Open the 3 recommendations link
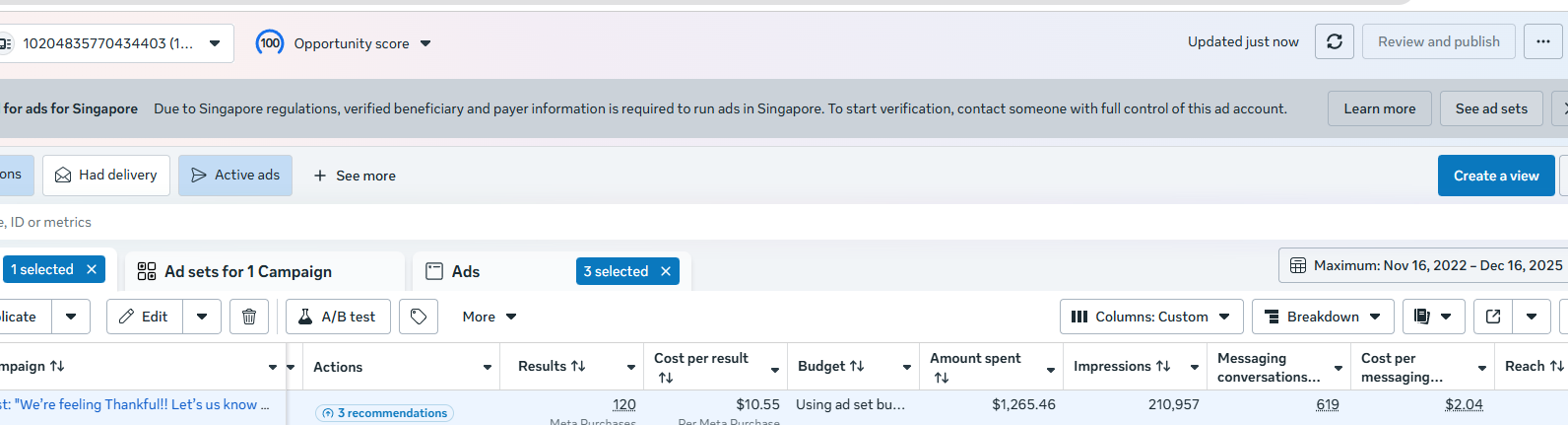The height and width of the screenshot is (425, 1568). pos(384,413)
